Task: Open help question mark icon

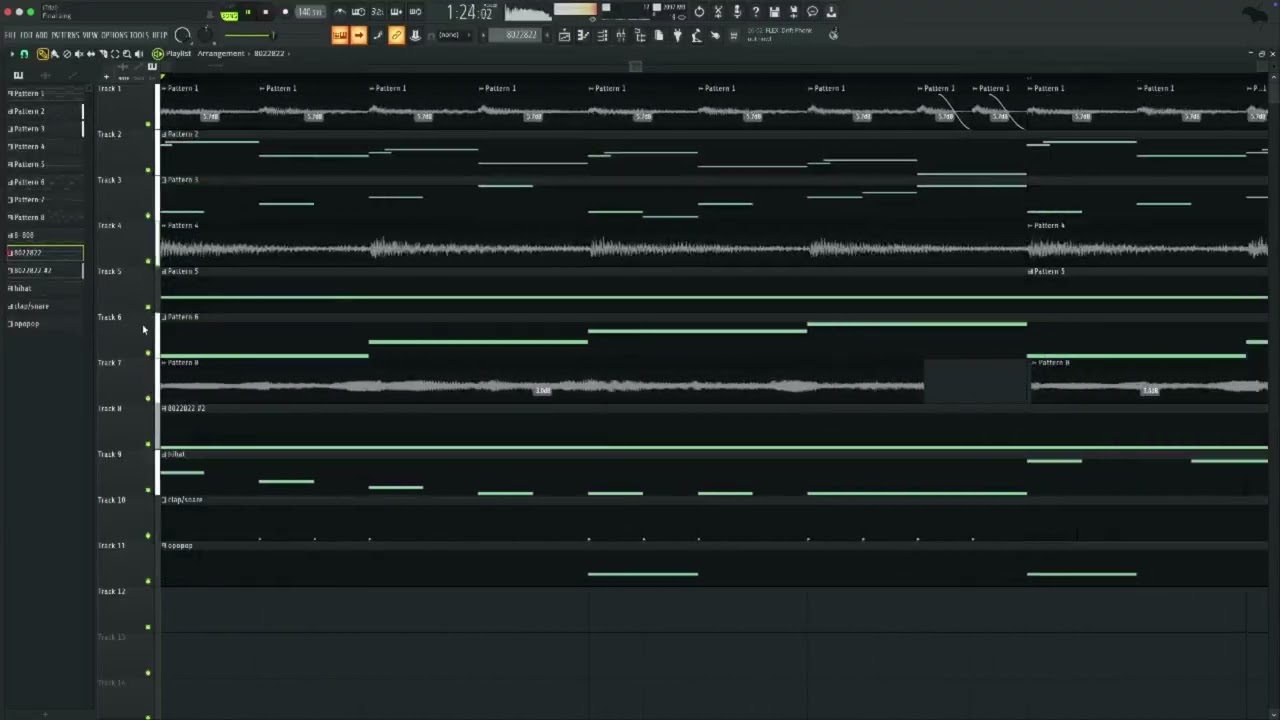Action: coord(755,11)
